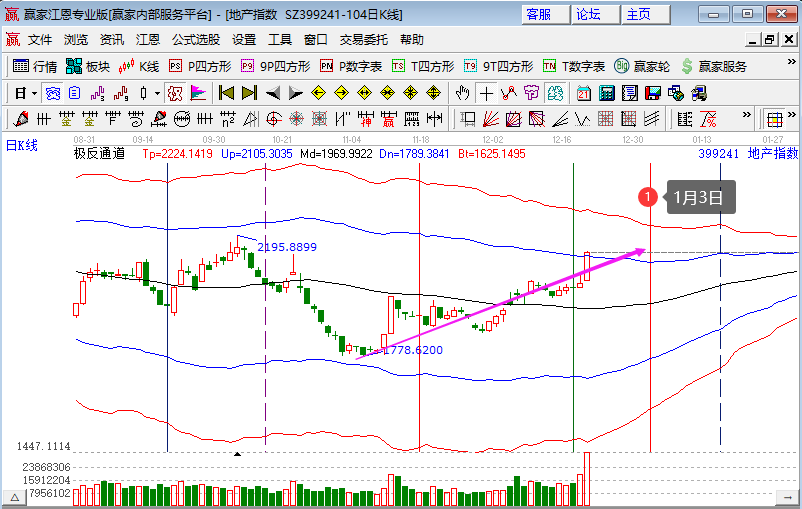Click the triangle button at bottom-left corner
The width and height of the screenshot is (802, 509).
15,497
